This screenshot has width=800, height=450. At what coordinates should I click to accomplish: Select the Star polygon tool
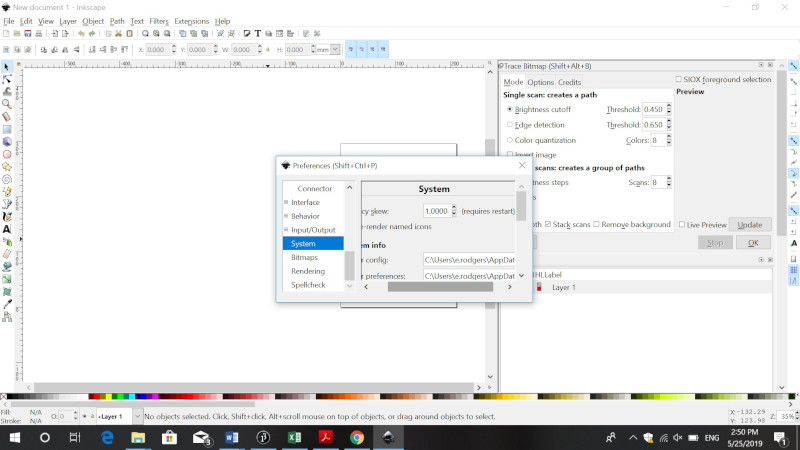pos(7,167)
